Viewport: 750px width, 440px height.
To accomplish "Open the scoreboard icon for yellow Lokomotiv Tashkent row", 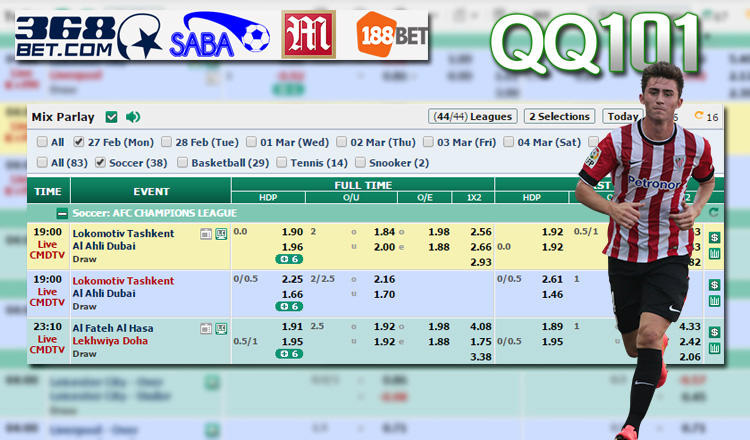I will coord(206,234).
